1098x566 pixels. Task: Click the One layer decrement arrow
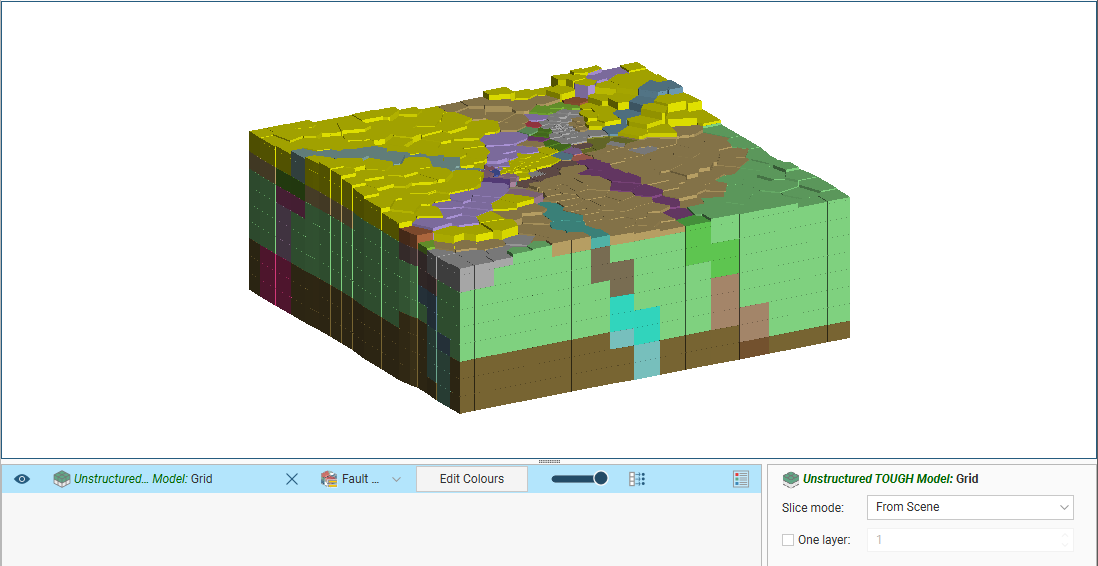click(1065, 545)
